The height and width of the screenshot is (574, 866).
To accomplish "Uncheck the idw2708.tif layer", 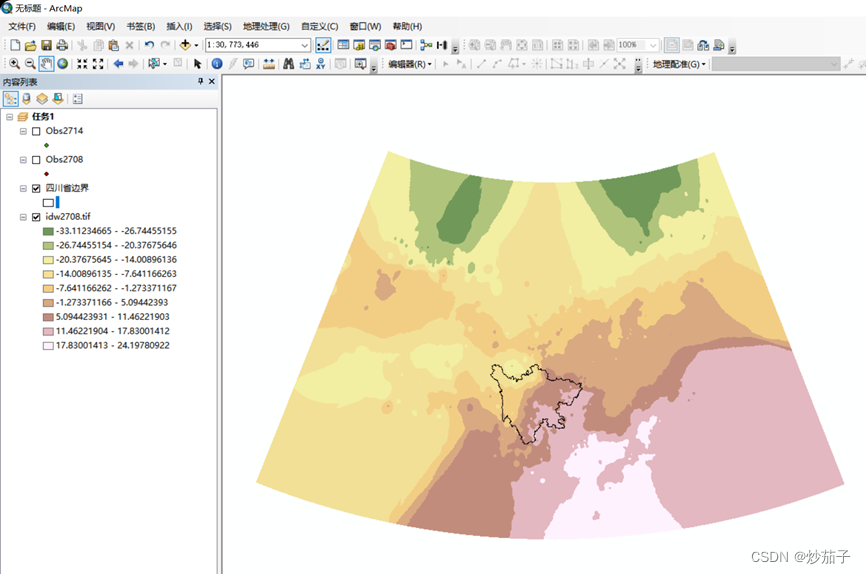I will tap(36, 217).
